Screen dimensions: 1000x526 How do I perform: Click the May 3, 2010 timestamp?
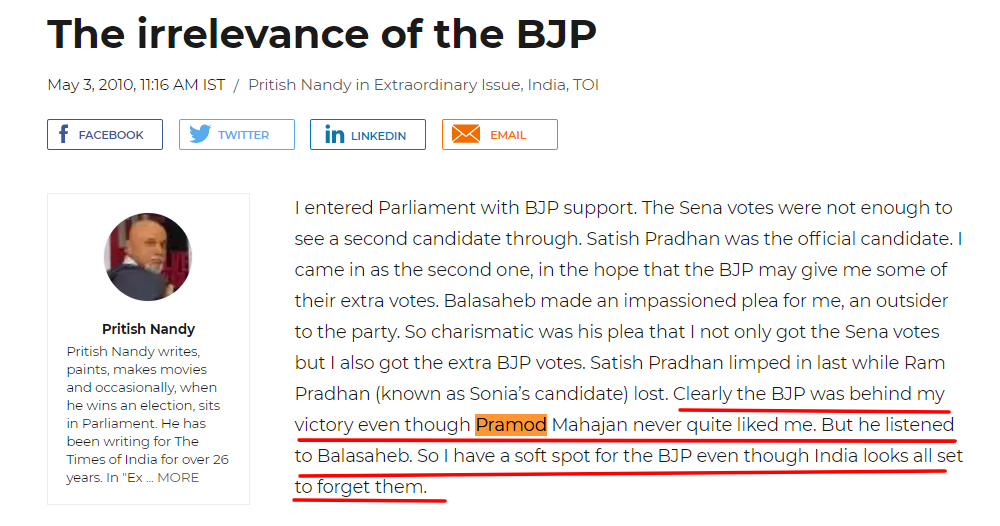tap(136, 85)
